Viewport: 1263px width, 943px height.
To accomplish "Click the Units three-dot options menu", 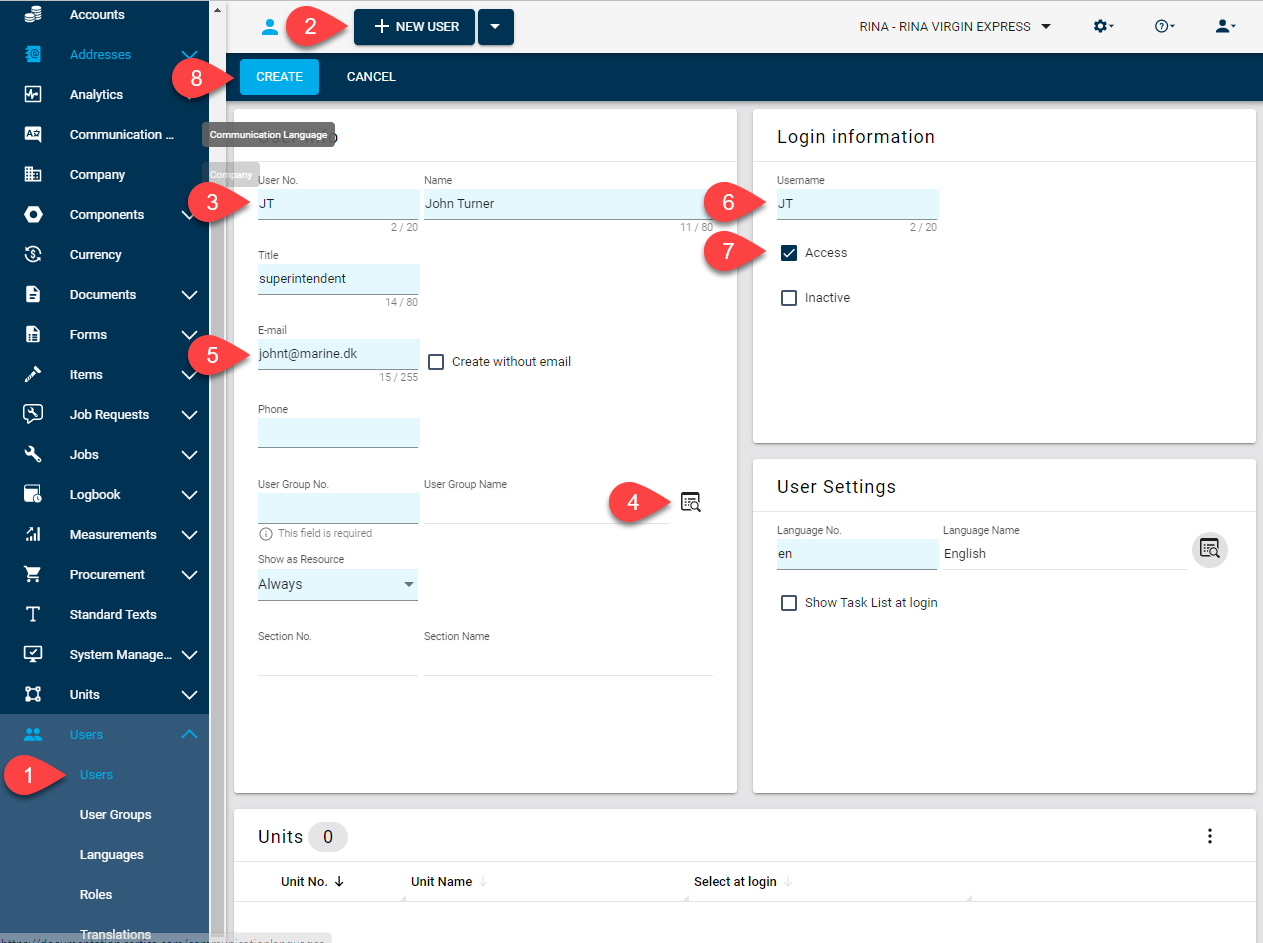I will coord(1210,836).
